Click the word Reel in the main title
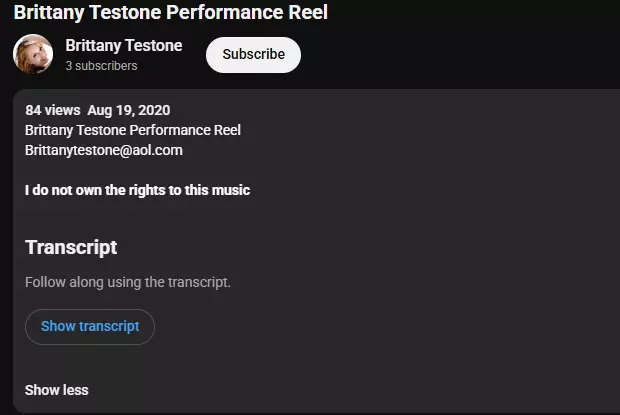This screenshot has height=415, width=620. coord(308,12)
